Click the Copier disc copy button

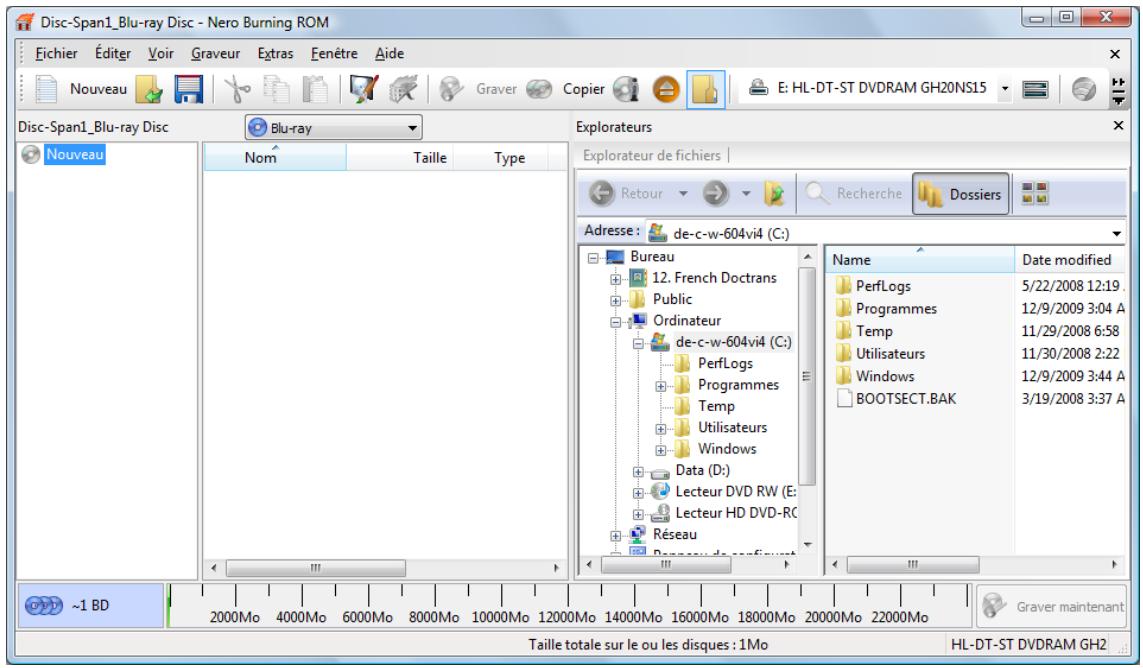[x=566, y=89]
